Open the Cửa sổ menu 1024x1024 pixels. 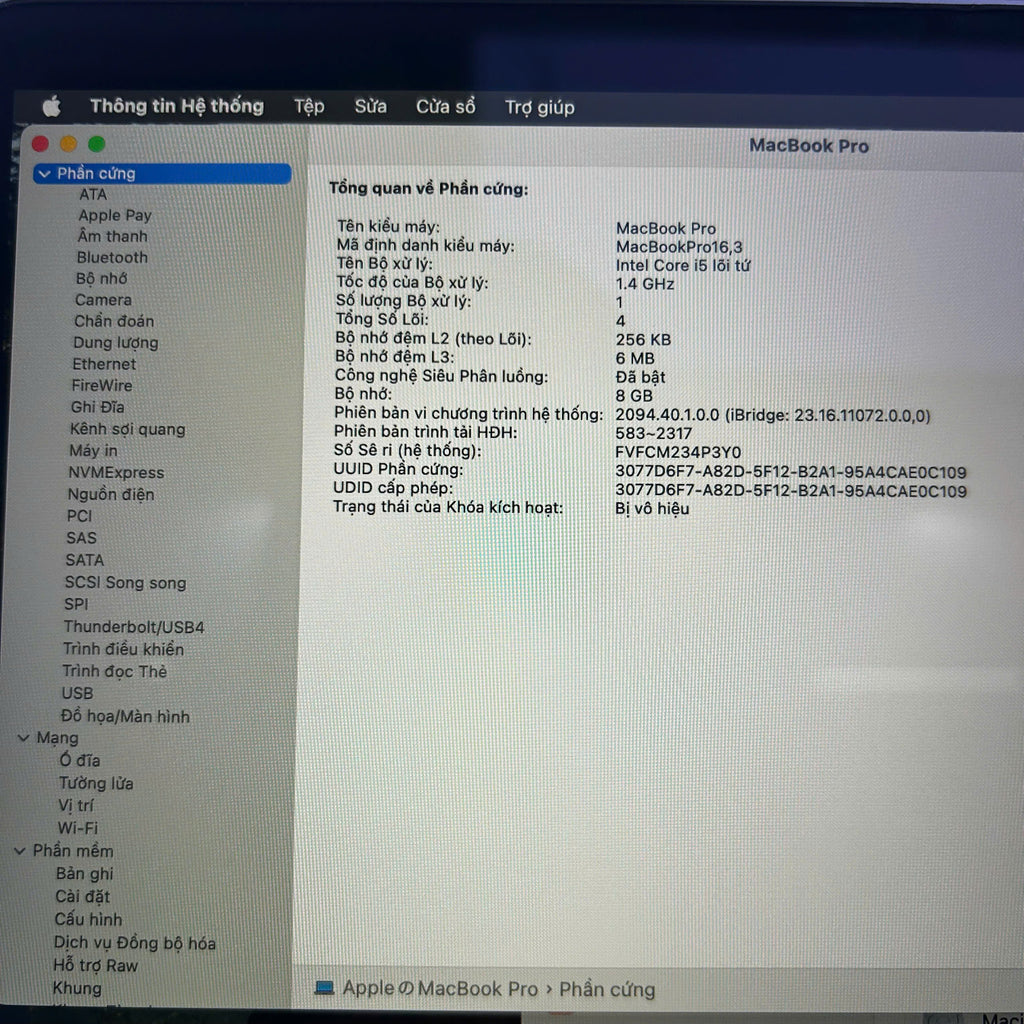(445, 106)
